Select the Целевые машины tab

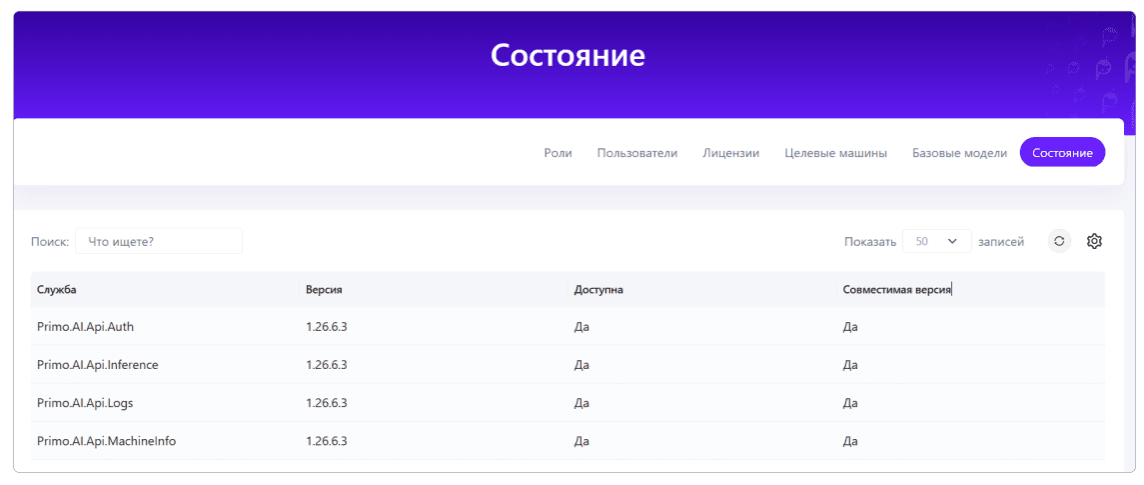[836, 153]
